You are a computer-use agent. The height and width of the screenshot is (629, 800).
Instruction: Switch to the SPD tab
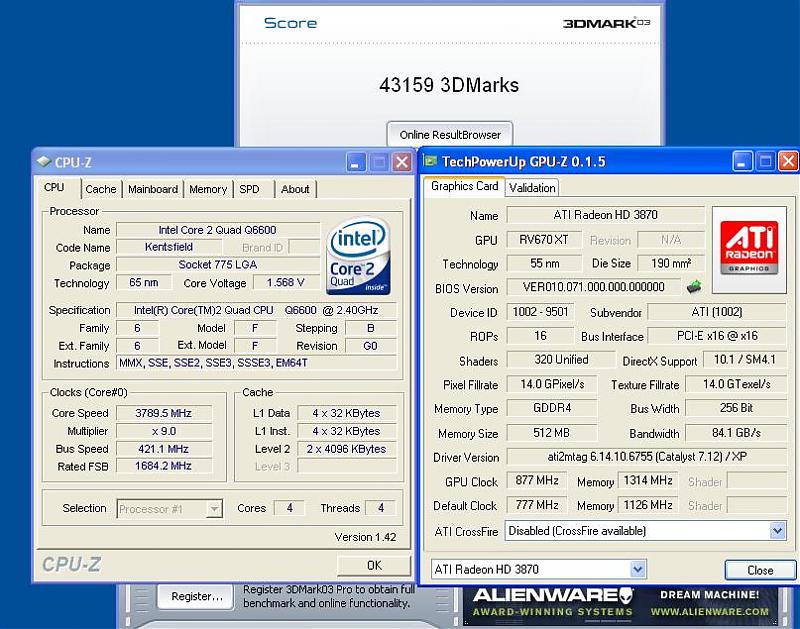click(249, 189)
